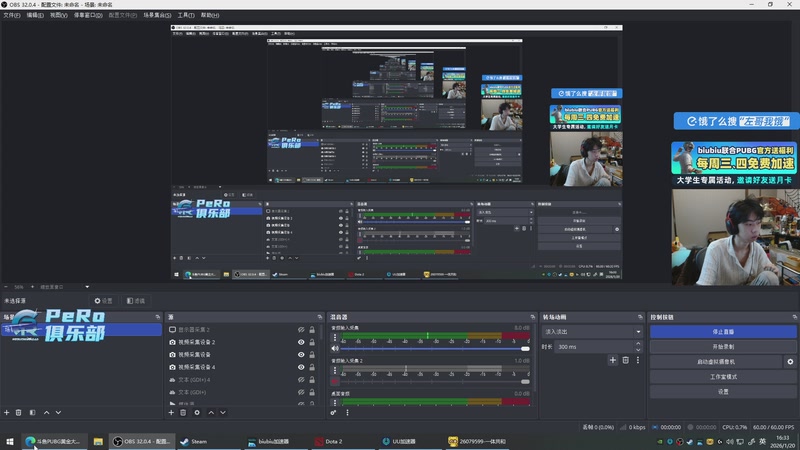Remove selected scene with trash icon
Viewport: 800px width, 450px height.
coord(18,412)
